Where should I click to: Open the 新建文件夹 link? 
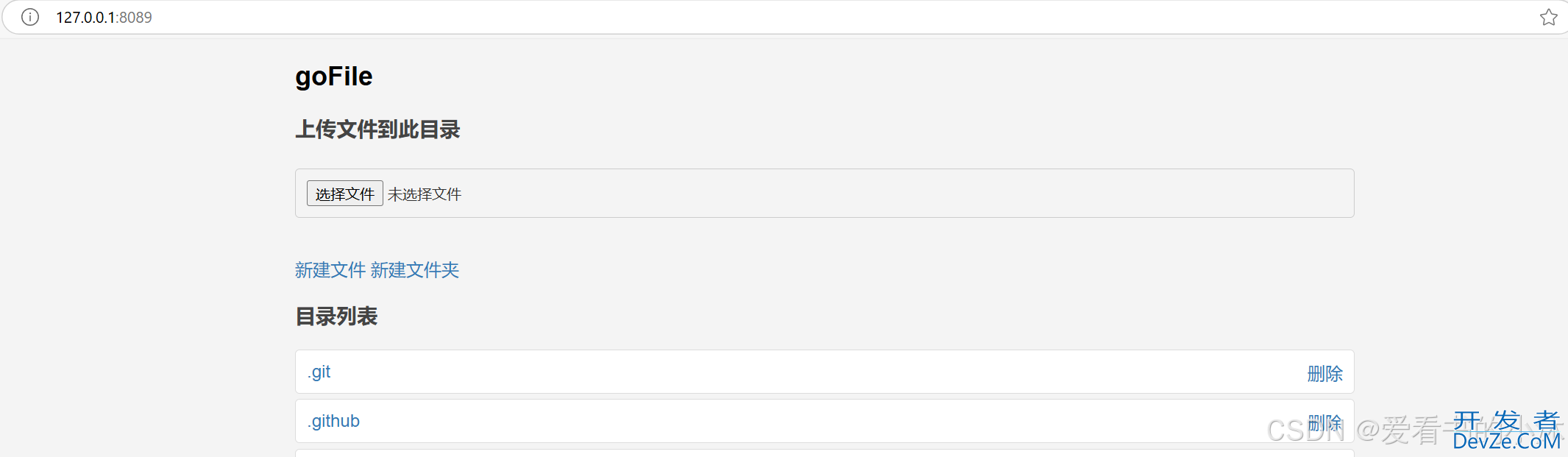coord(415,270)
